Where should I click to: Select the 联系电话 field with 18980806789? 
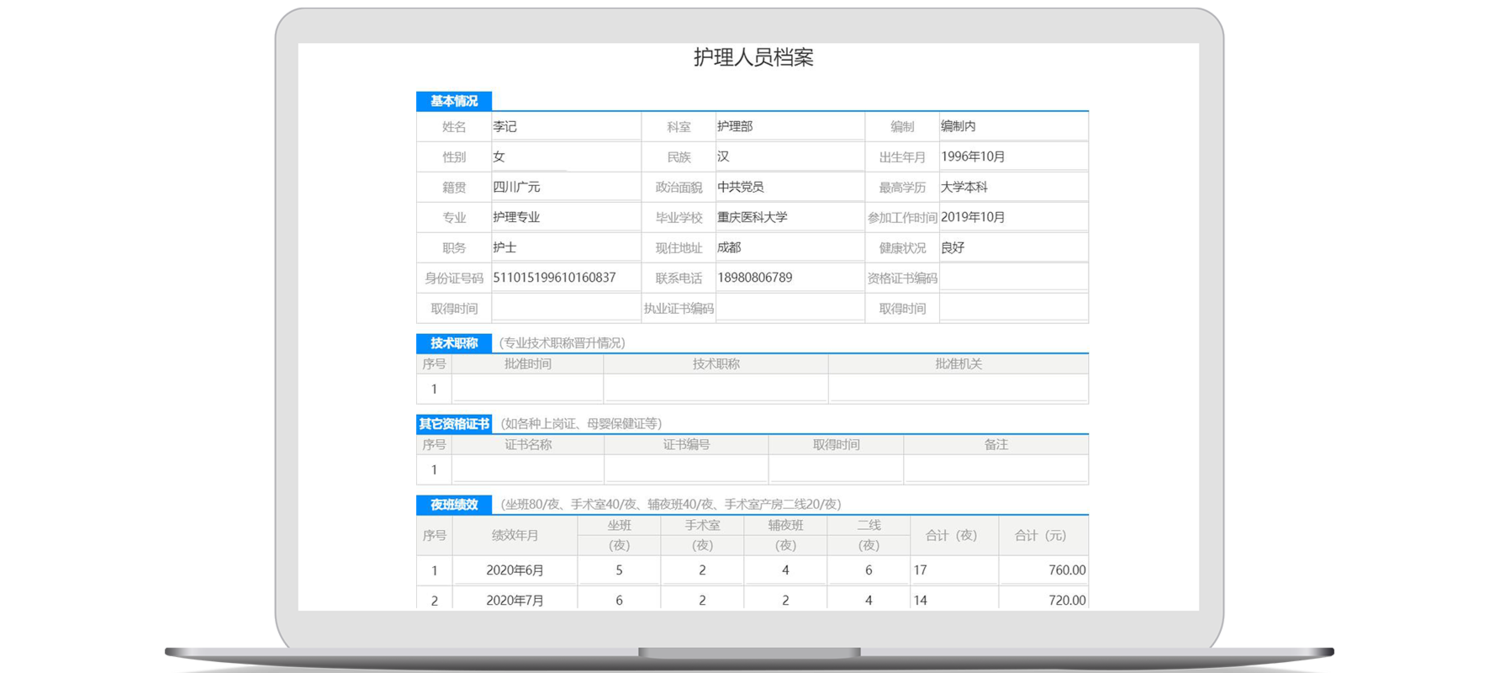click(x=789, y=278)
